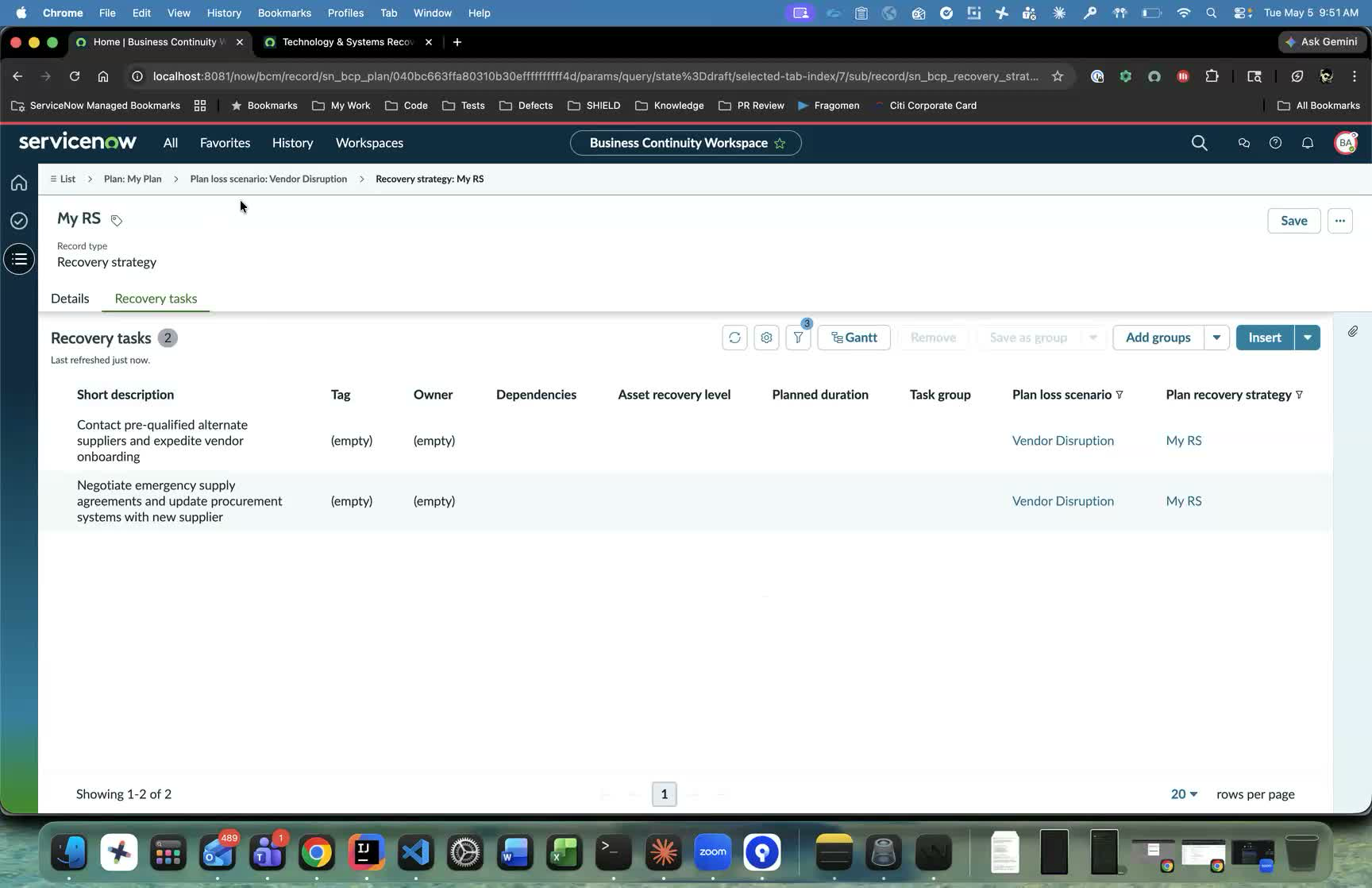Open the chat conversations icon
Screen dimensions: 1372x888
[x=1244, y=143]
